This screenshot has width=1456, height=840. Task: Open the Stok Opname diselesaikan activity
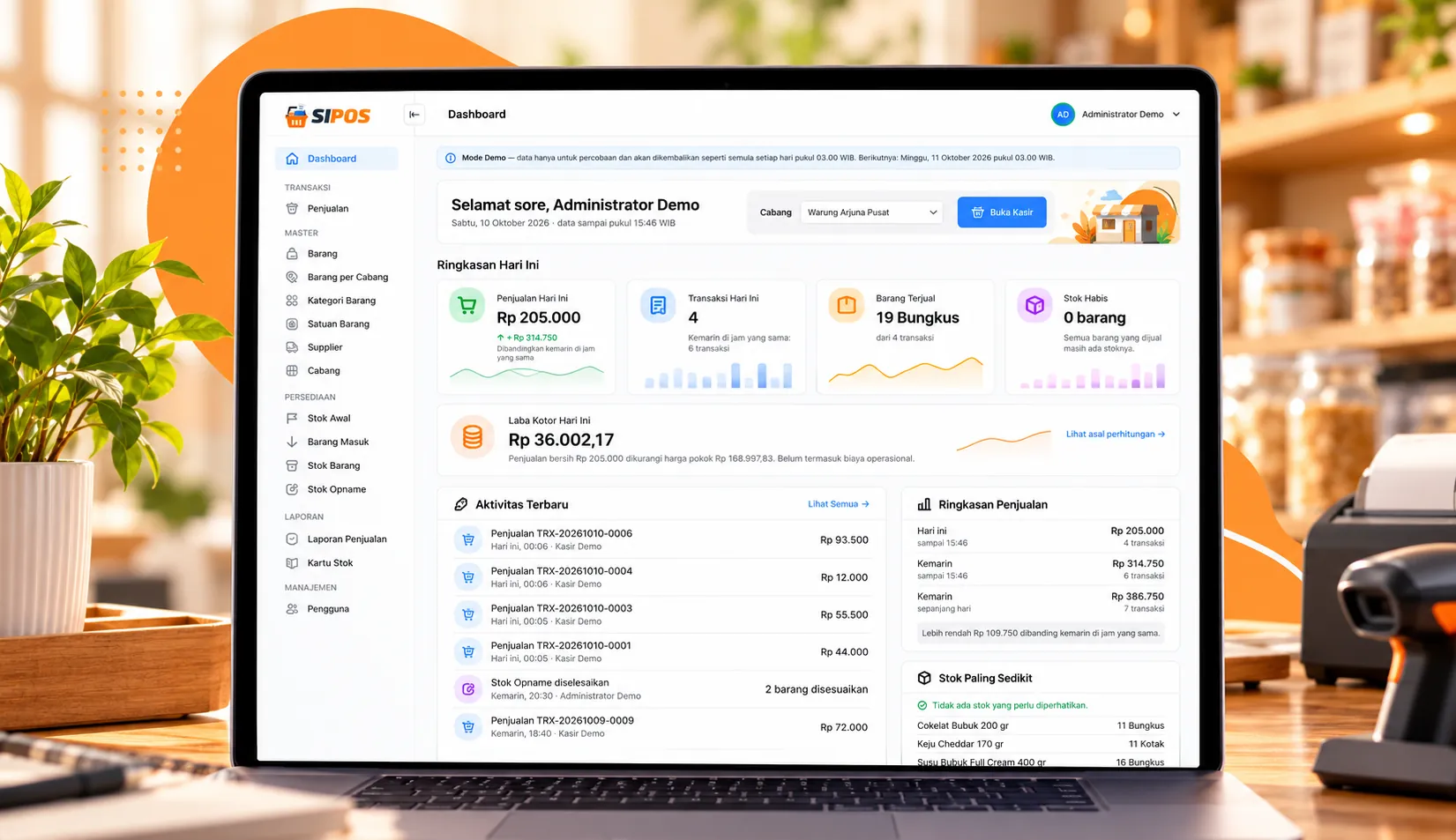(x=661, y=689)
